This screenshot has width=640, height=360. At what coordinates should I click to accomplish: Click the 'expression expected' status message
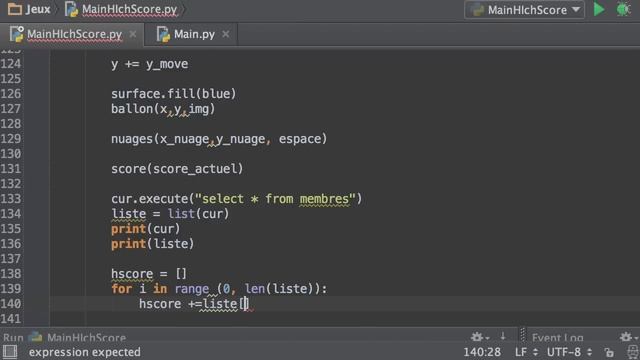point(84,352)
